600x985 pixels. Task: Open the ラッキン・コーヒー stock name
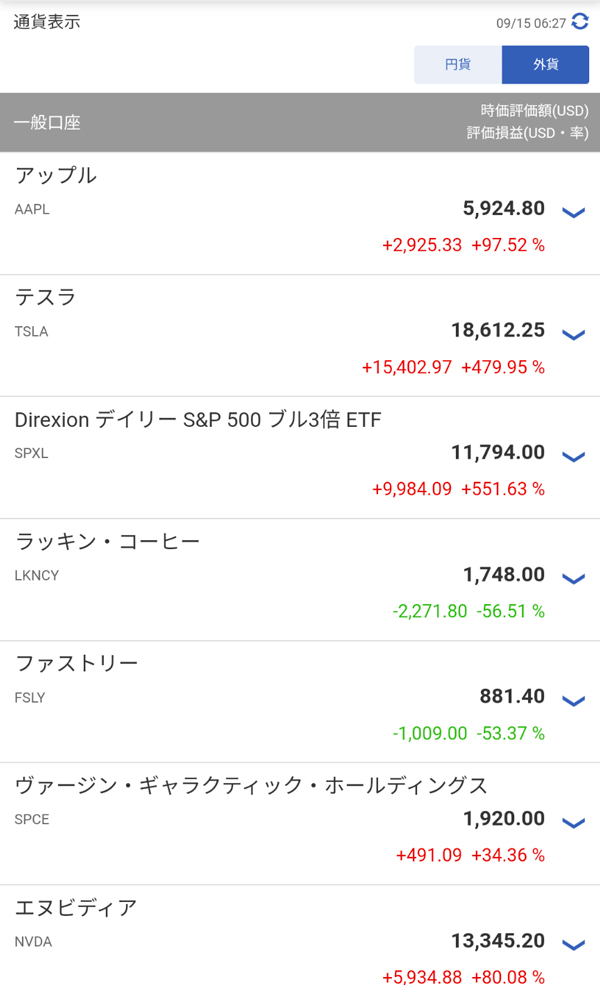[108, 542]
